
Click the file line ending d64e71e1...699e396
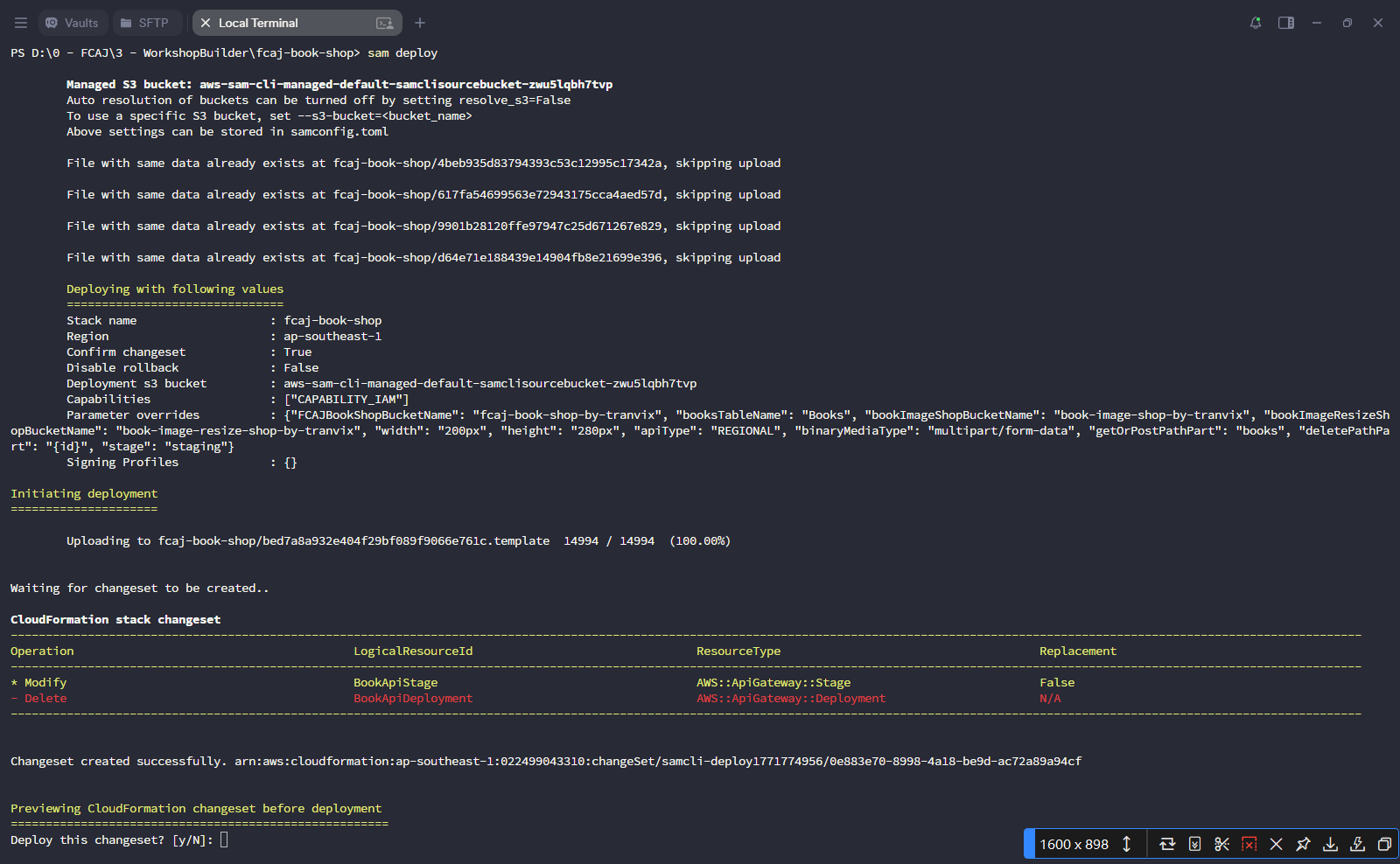[423, 257]
